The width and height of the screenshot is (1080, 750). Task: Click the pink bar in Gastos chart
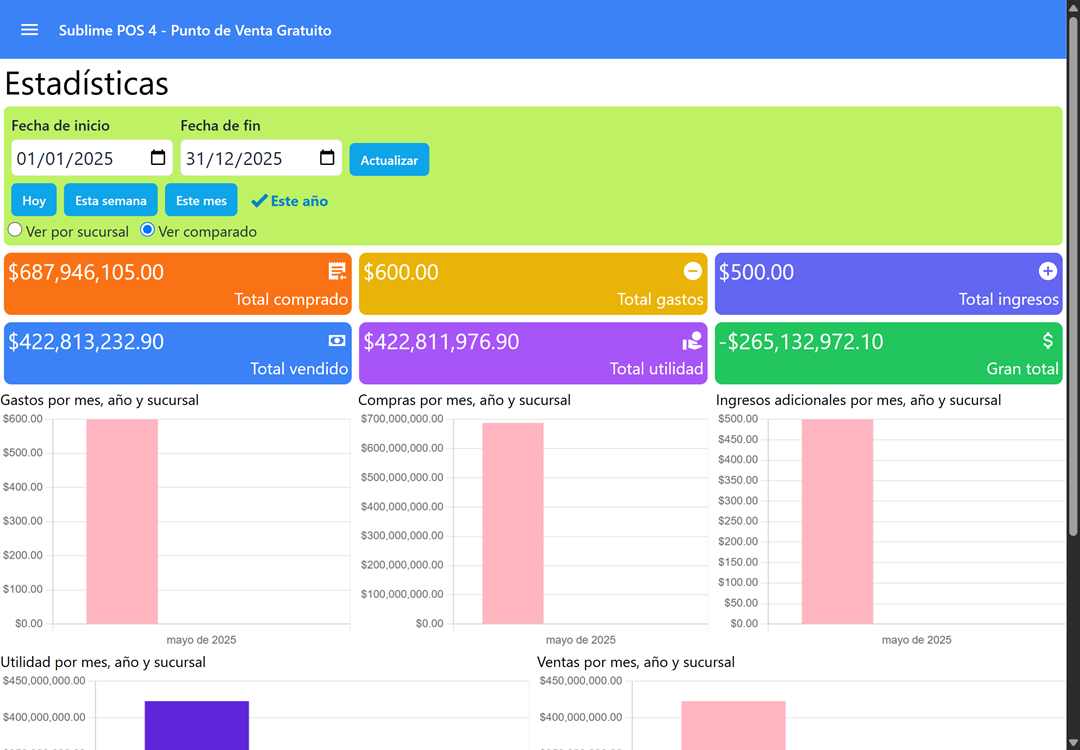[122, 521]
